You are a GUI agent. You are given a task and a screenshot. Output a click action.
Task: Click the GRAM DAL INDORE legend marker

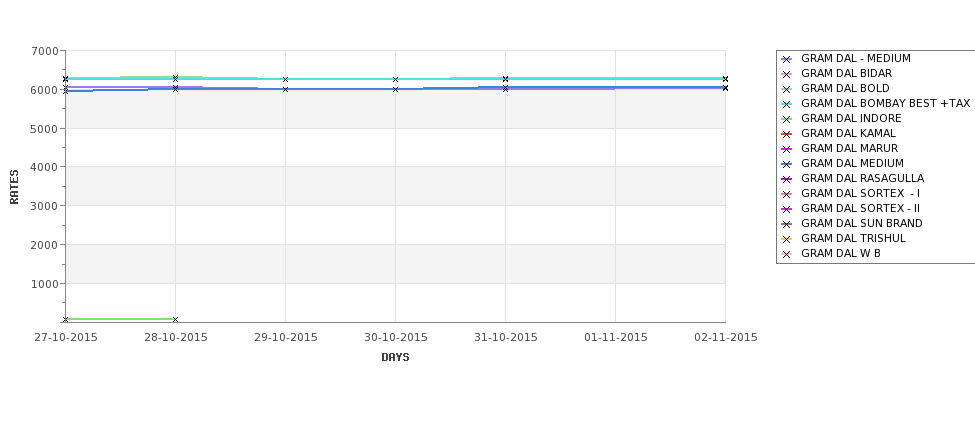786,119
